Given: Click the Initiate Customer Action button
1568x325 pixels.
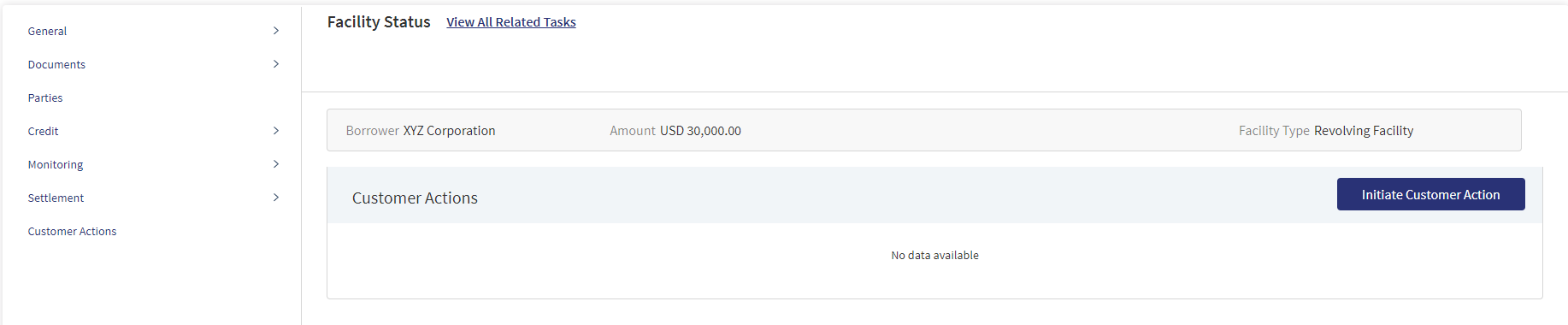Looking at the screenshot, I should pyautogui.click(x=1430, y=194).
